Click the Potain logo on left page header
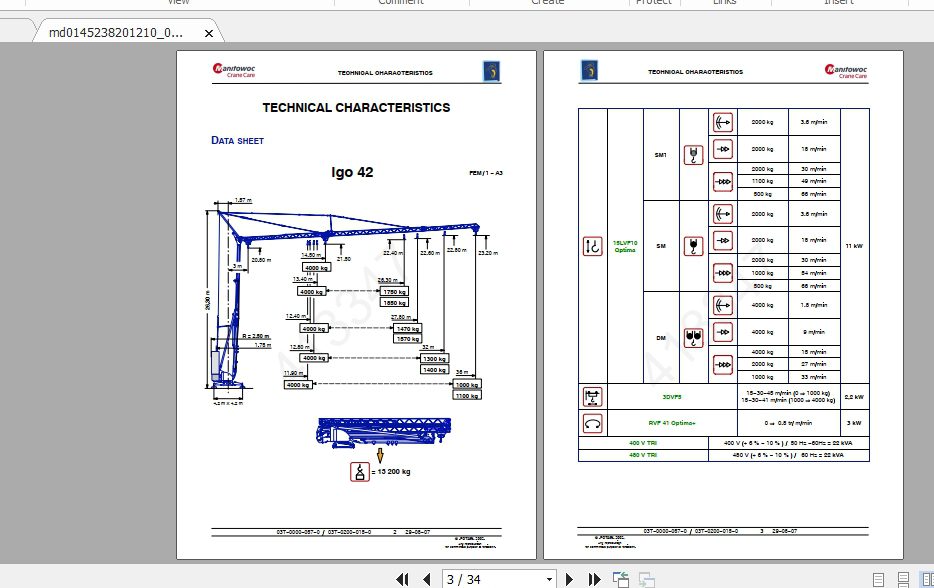The height and width of the screenshot is (588, 934). 492,71
